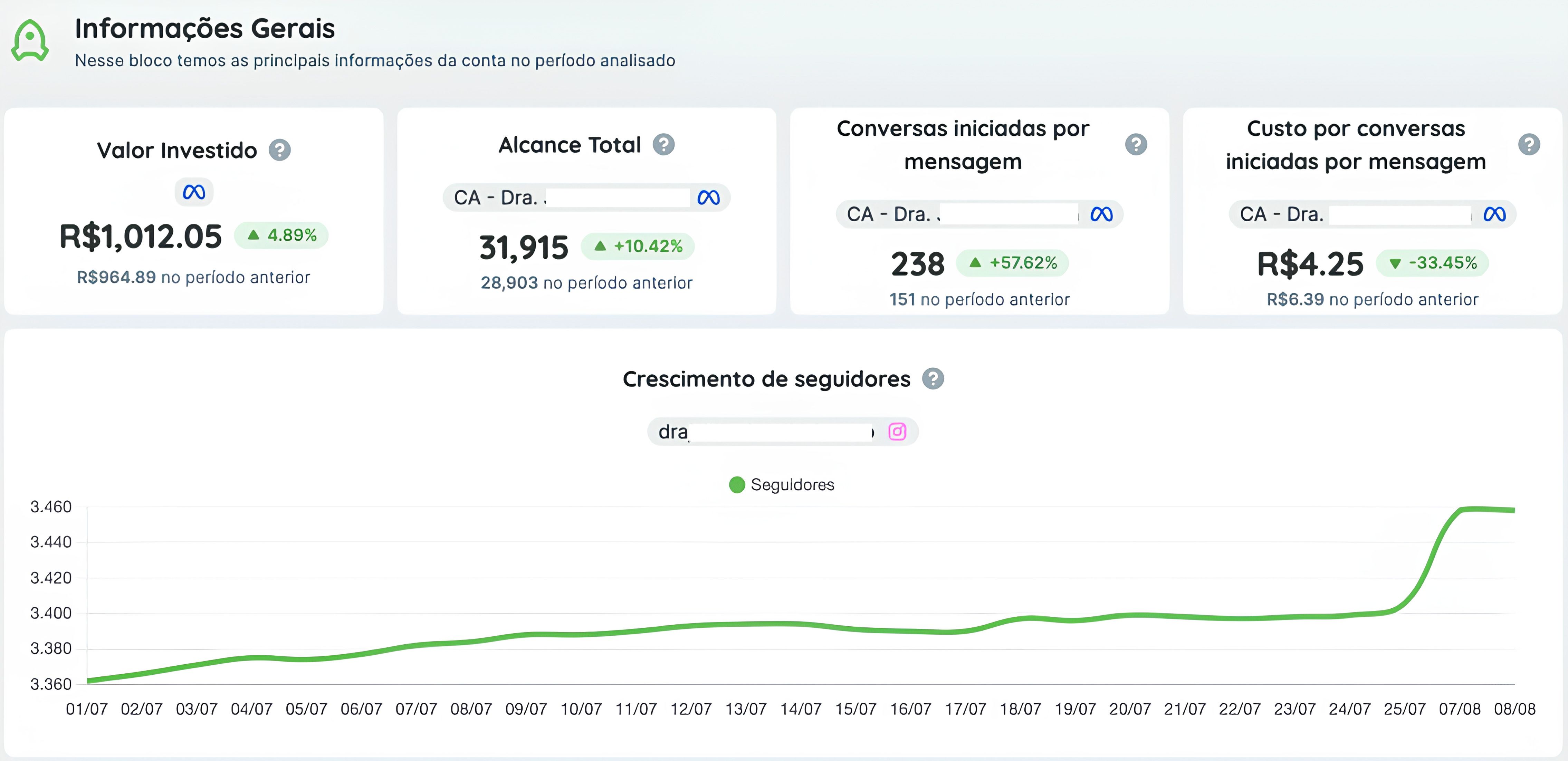This screenshot has height=761, width=1568.
Task: Click the 4.89% growth badge
Action: [x=281, y=235]
